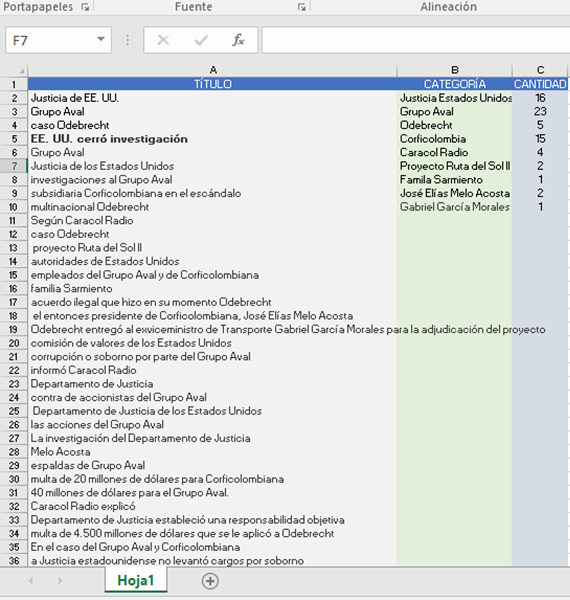Image resolution: width=570 pixels, height=600 pixels.
Task: Select column B header
Action: 454,70
